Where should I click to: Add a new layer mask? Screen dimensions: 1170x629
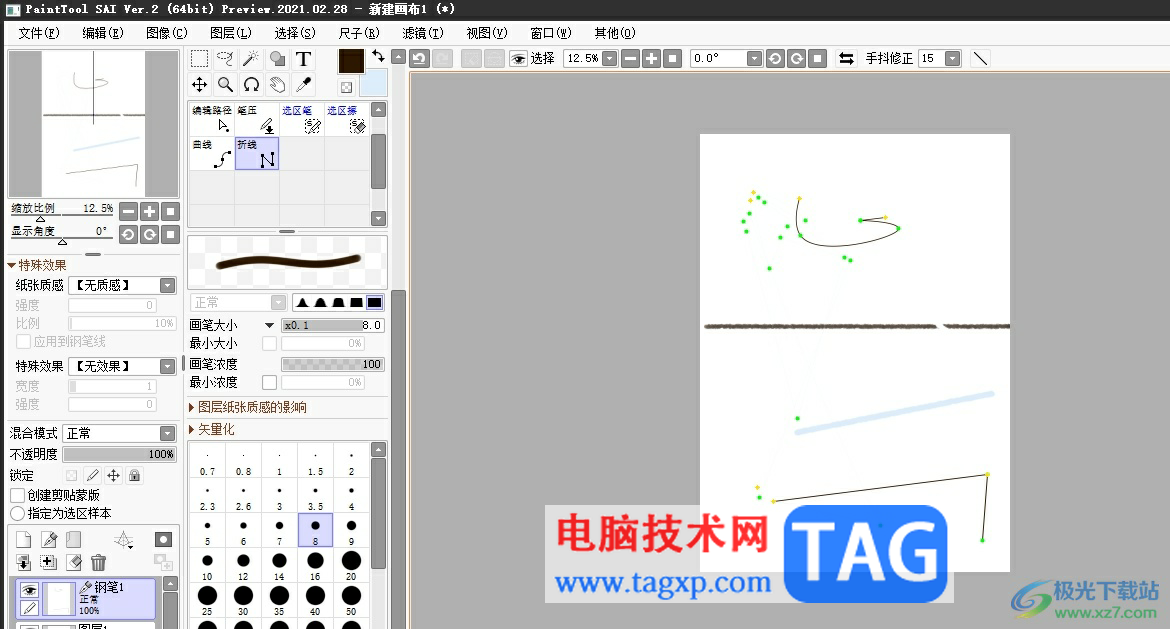[x=163, y=539]
